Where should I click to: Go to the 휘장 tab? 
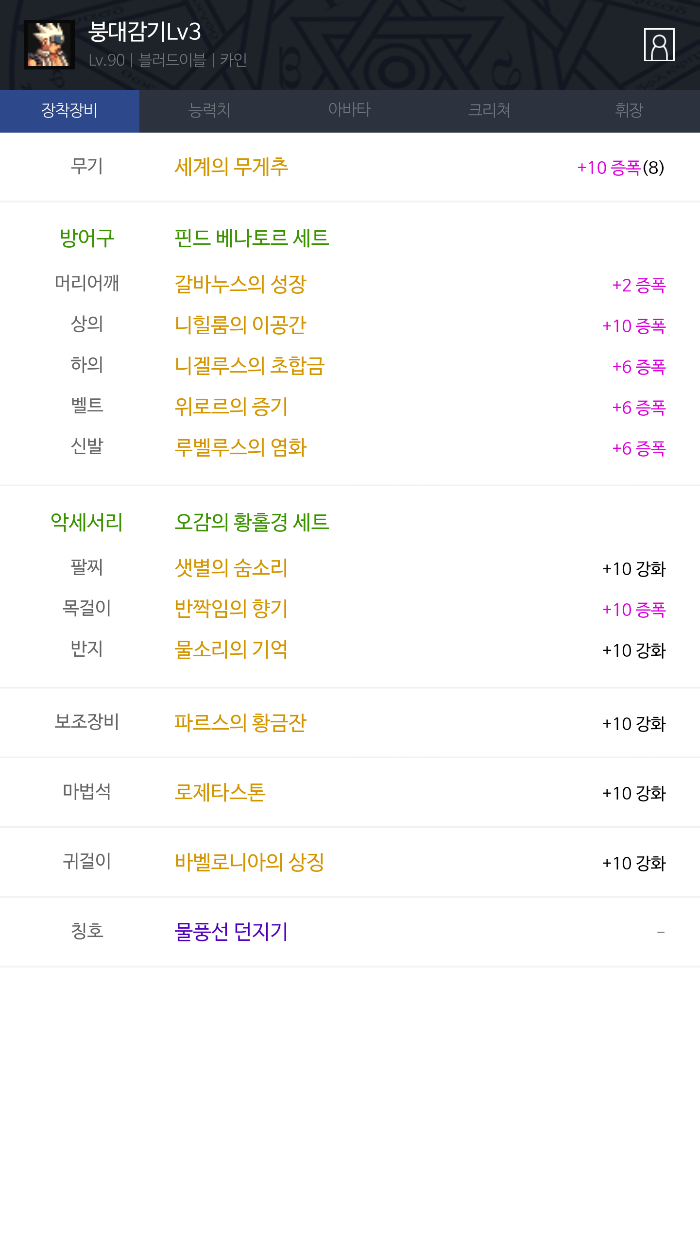[629, 111]
